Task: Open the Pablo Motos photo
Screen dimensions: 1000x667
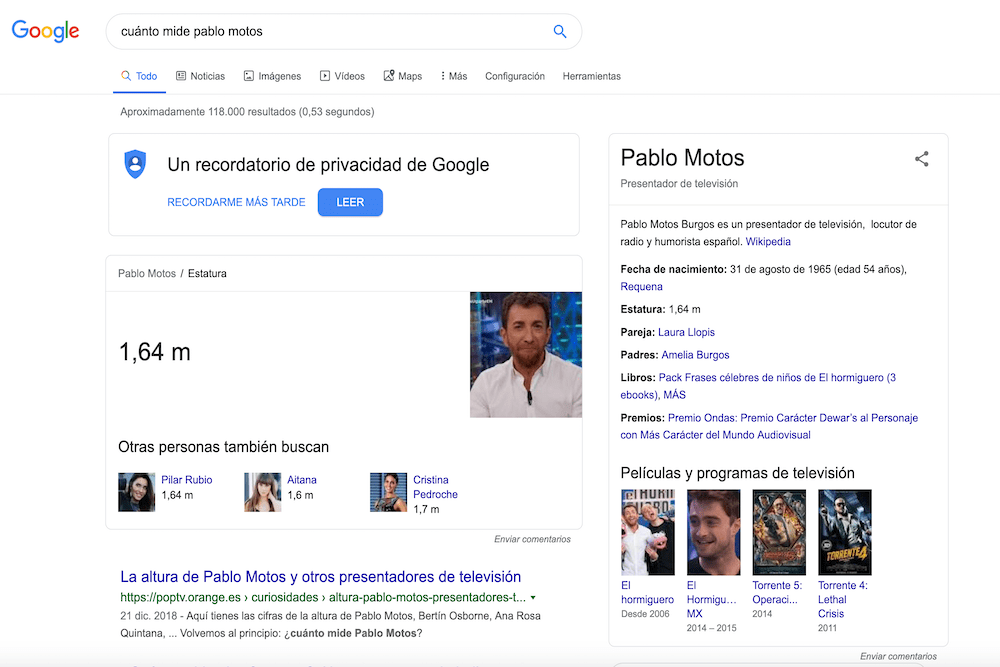Action: [526, 354]
